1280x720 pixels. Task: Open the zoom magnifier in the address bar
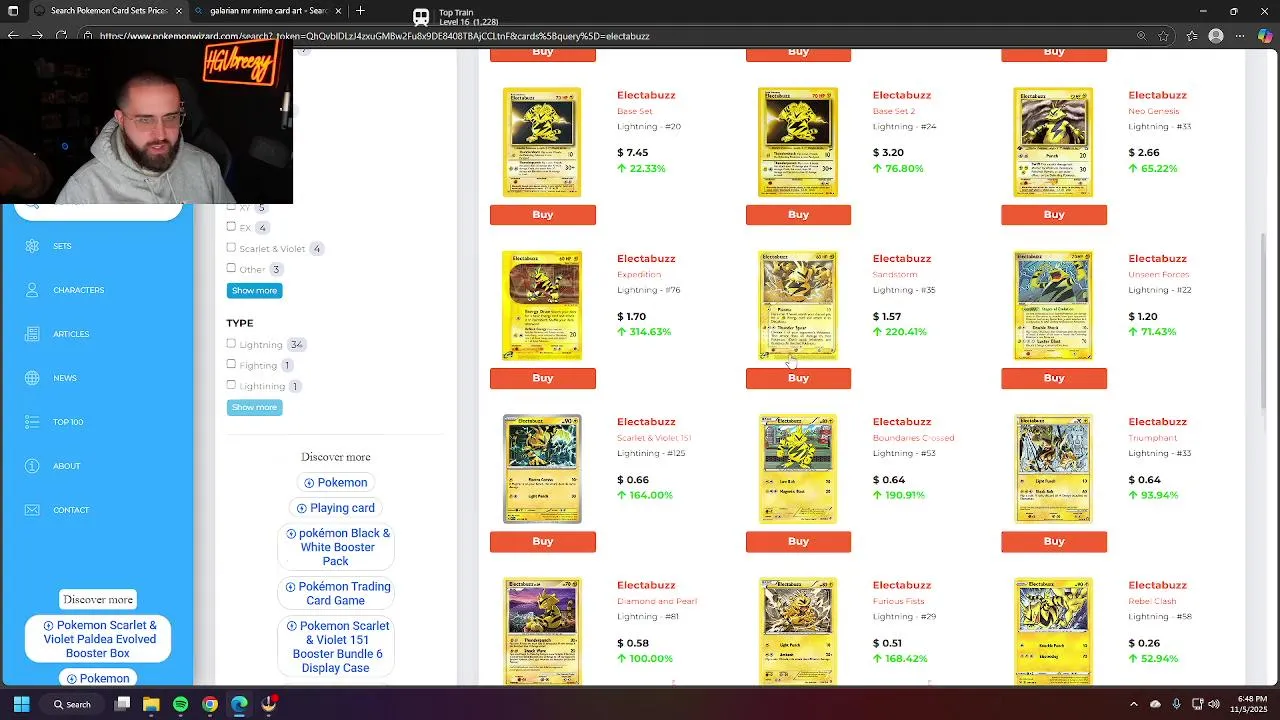[x=1141, y=36]
